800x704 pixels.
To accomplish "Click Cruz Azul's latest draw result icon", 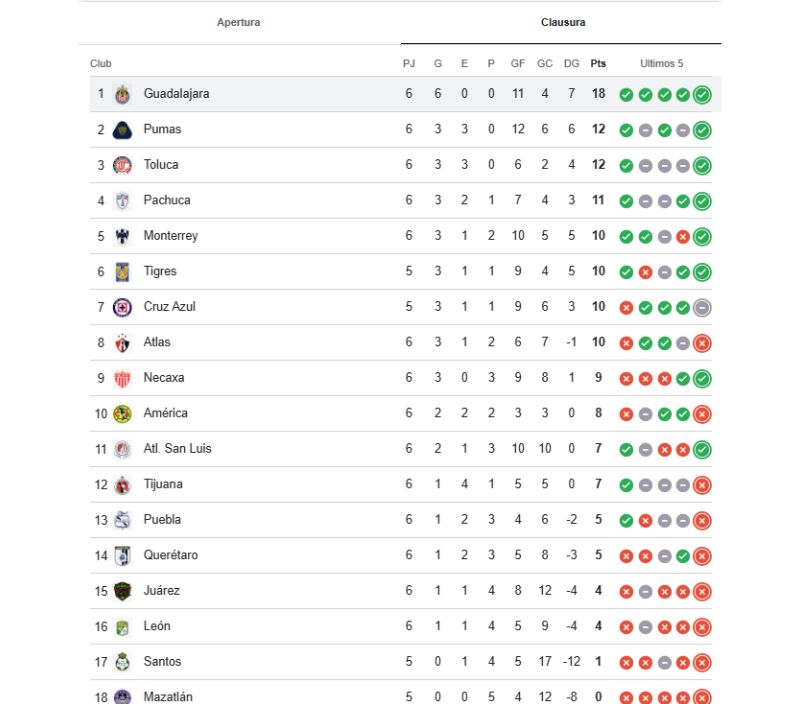I will click(702, 307).
